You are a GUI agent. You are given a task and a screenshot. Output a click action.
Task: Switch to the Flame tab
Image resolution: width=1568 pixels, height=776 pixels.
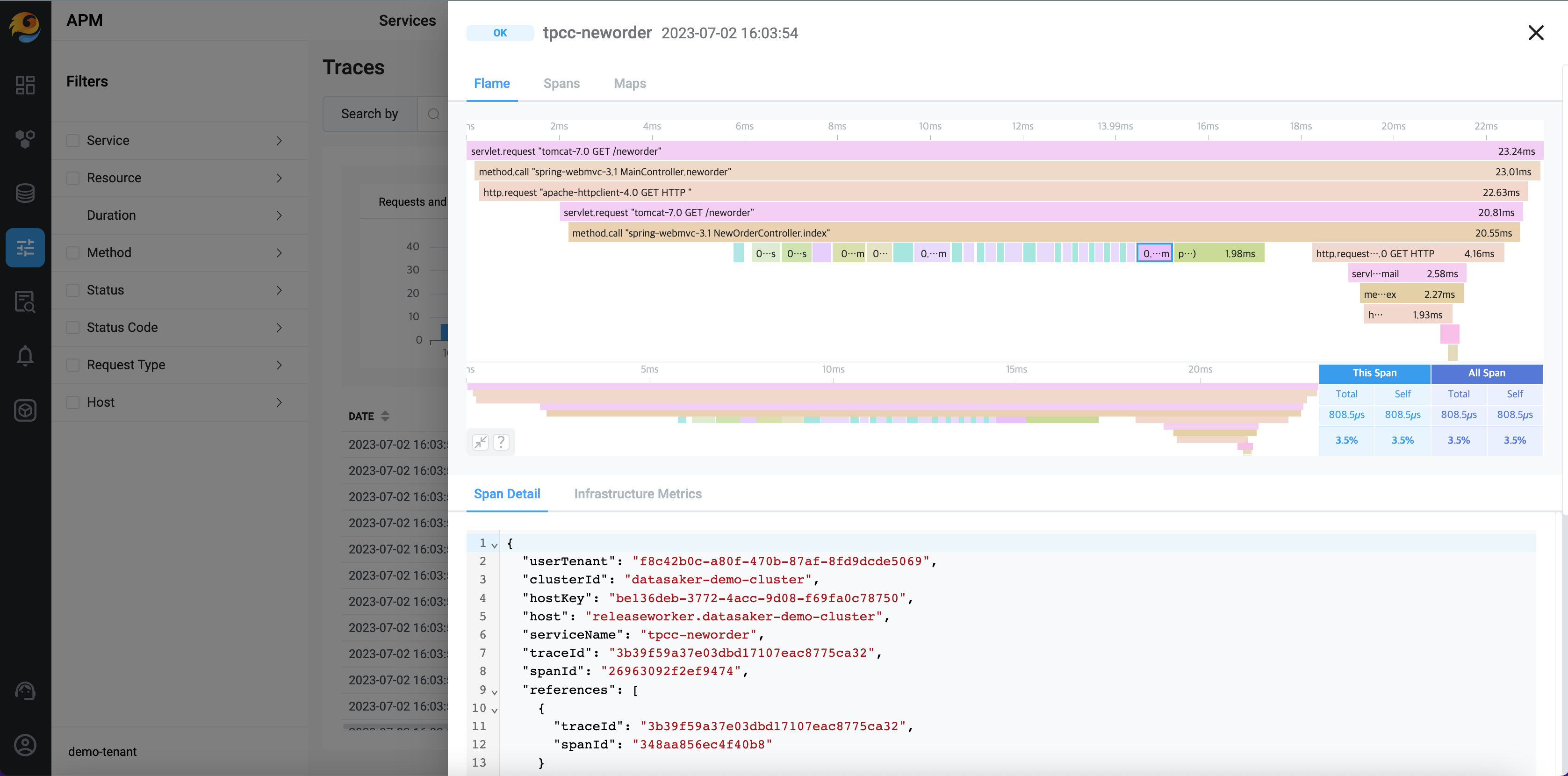click(x=492, y=83)
